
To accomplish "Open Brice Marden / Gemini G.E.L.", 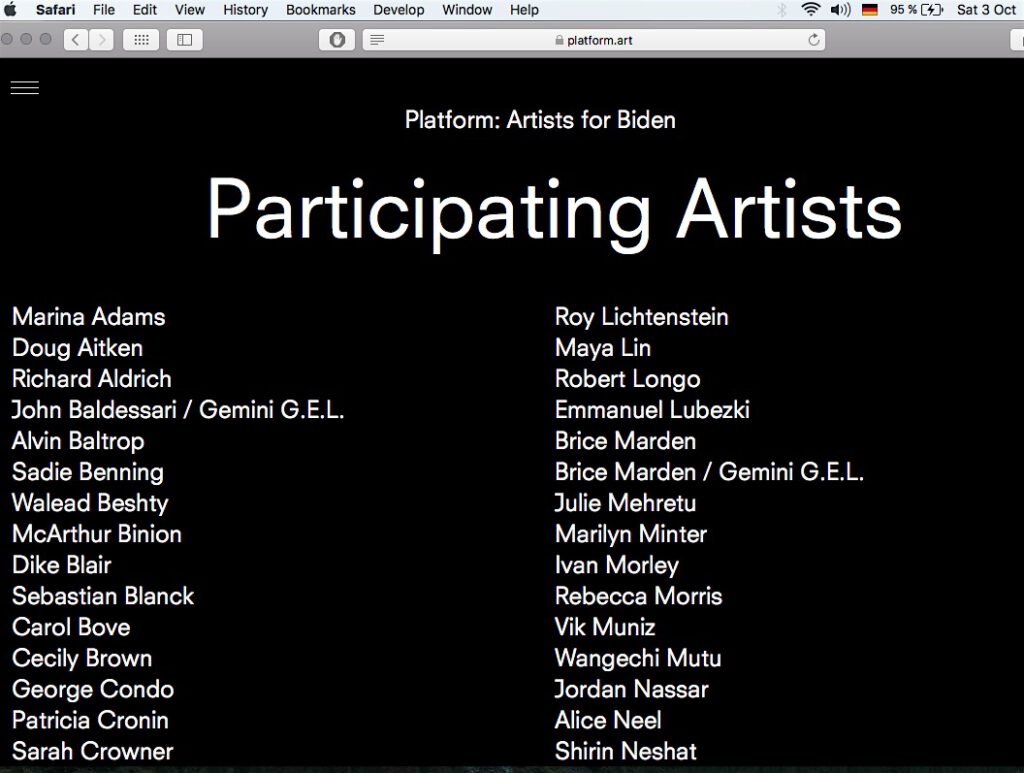I will 709,472.
